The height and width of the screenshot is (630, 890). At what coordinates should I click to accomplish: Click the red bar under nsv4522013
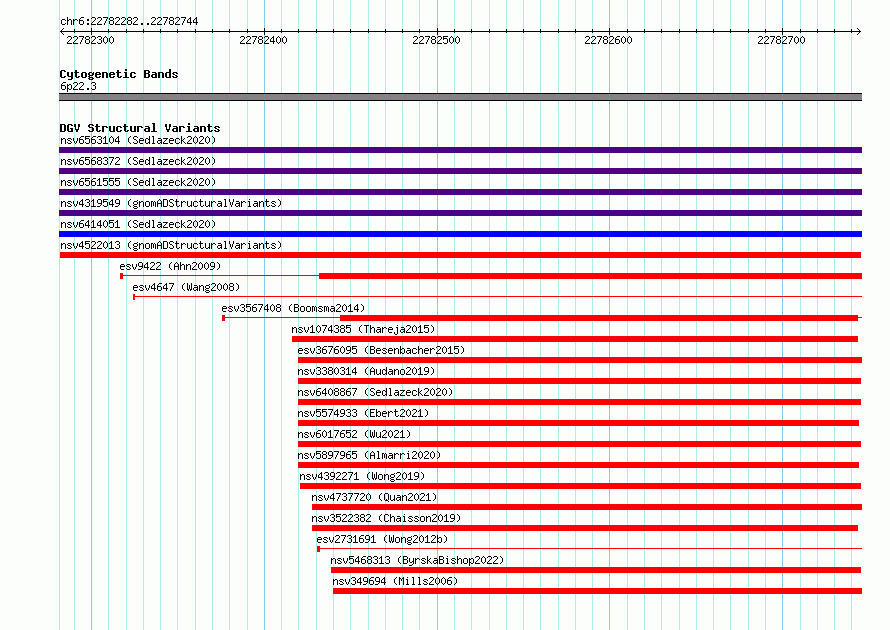(460, 255)
